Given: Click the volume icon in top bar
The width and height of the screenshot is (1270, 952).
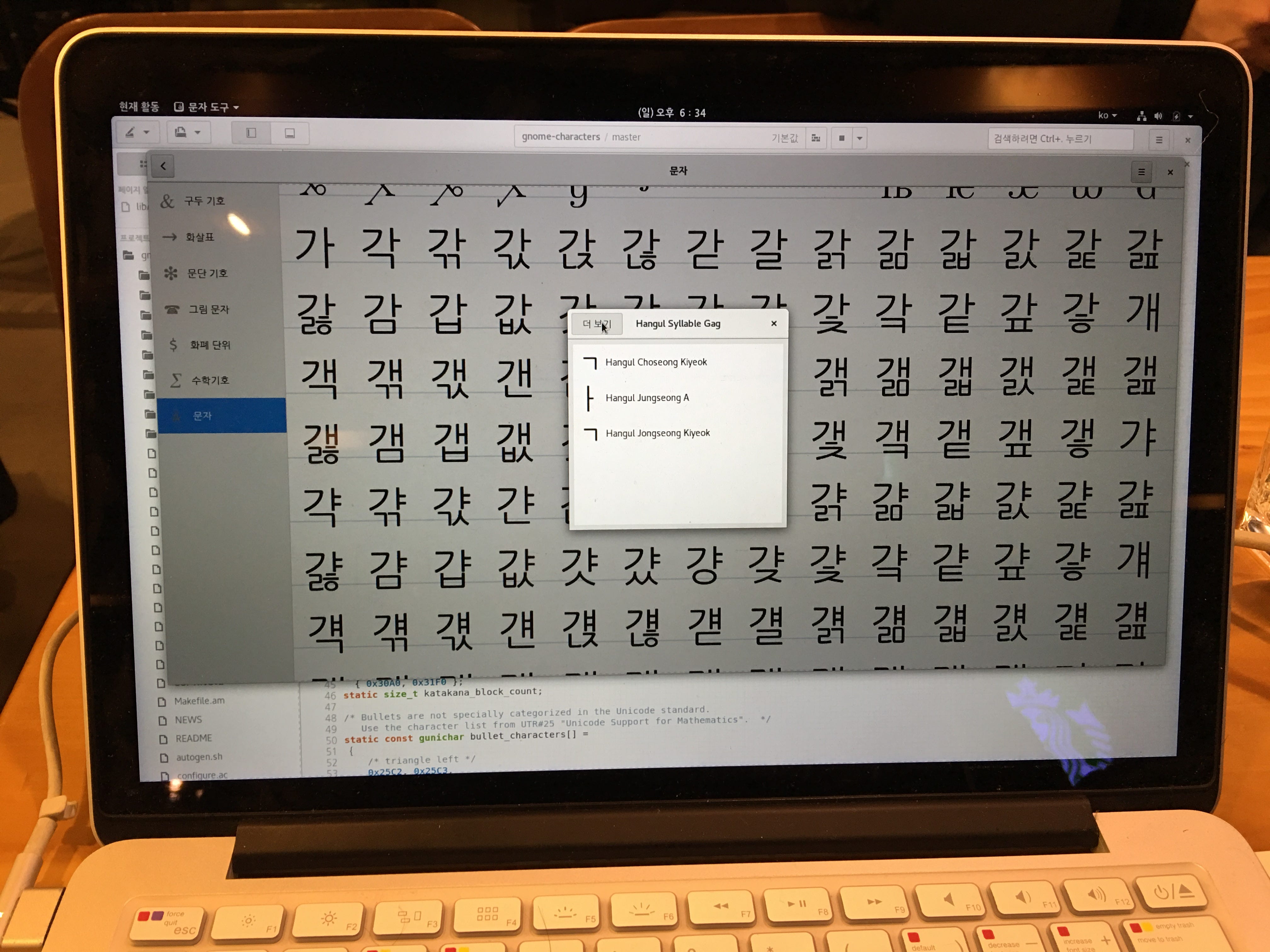Looking at the screenshot, I should (x=1158, y=116).
